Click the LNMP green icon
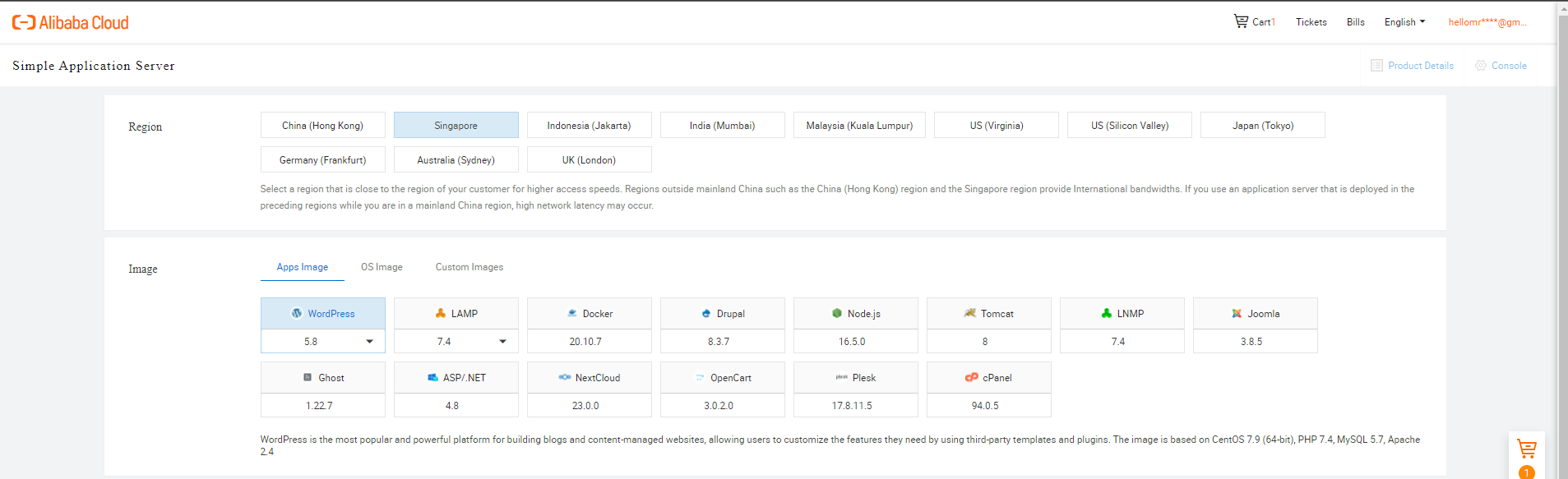Image resolution: width=1568 pixels, height=479 pixels. tap(1107, 313)
